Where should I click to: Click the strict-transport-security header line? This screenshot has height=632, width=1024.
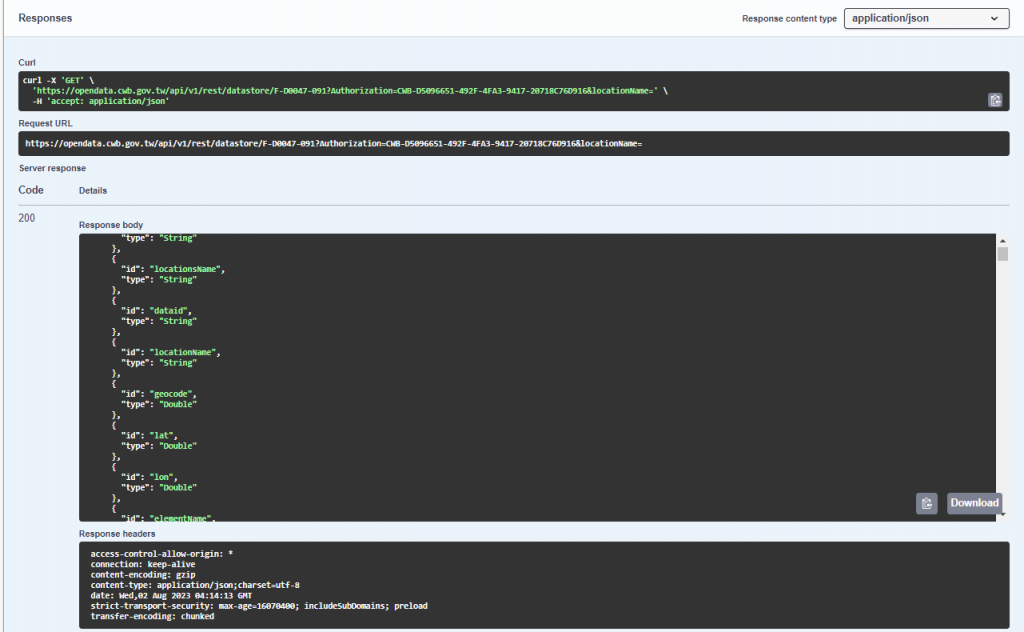click(x=259, y=606)
